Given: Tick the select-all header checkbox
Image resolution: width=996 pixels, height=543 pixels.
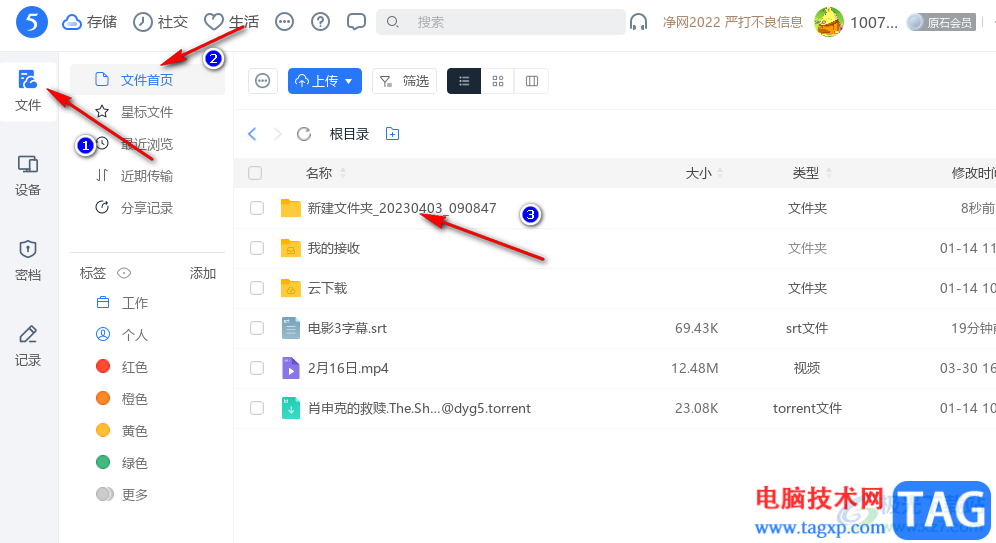Looking at the screenshot, I should 255,173.
